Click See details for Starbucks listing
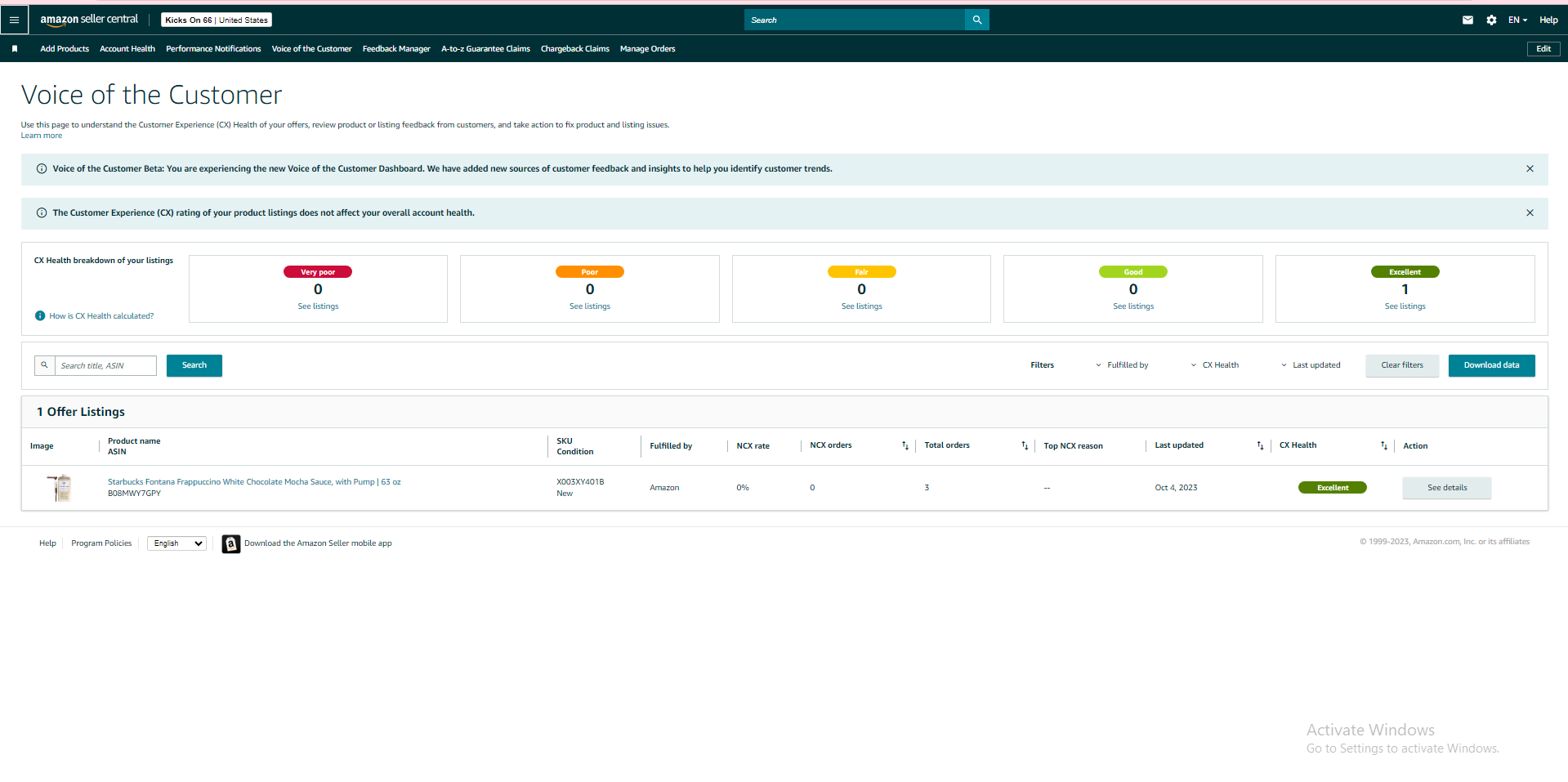1568x782 pixels. [1447, 488]
